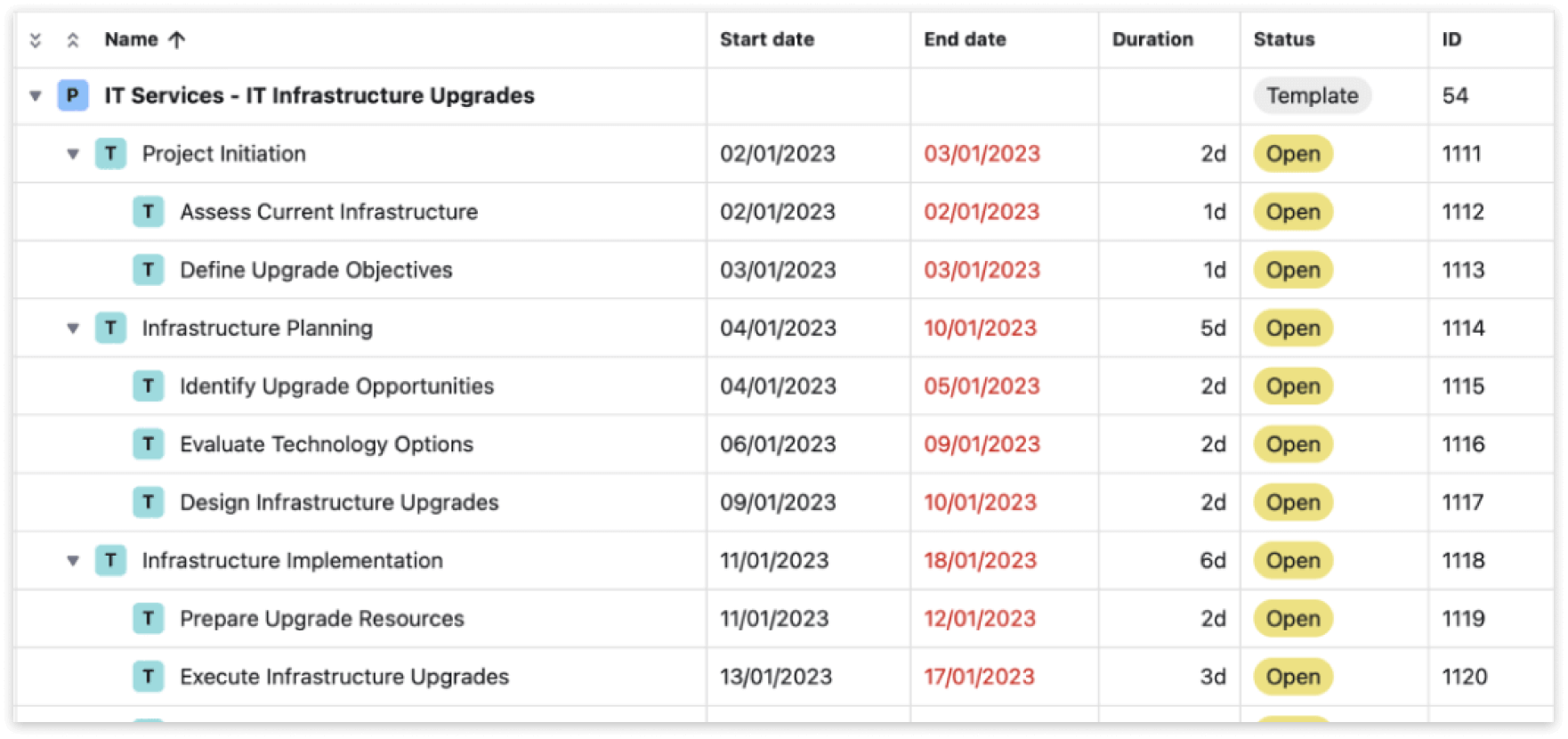
Task: Select the task icon beside Infrastructure Implementation
Action: pyautogui.click(x=110, y=560)
